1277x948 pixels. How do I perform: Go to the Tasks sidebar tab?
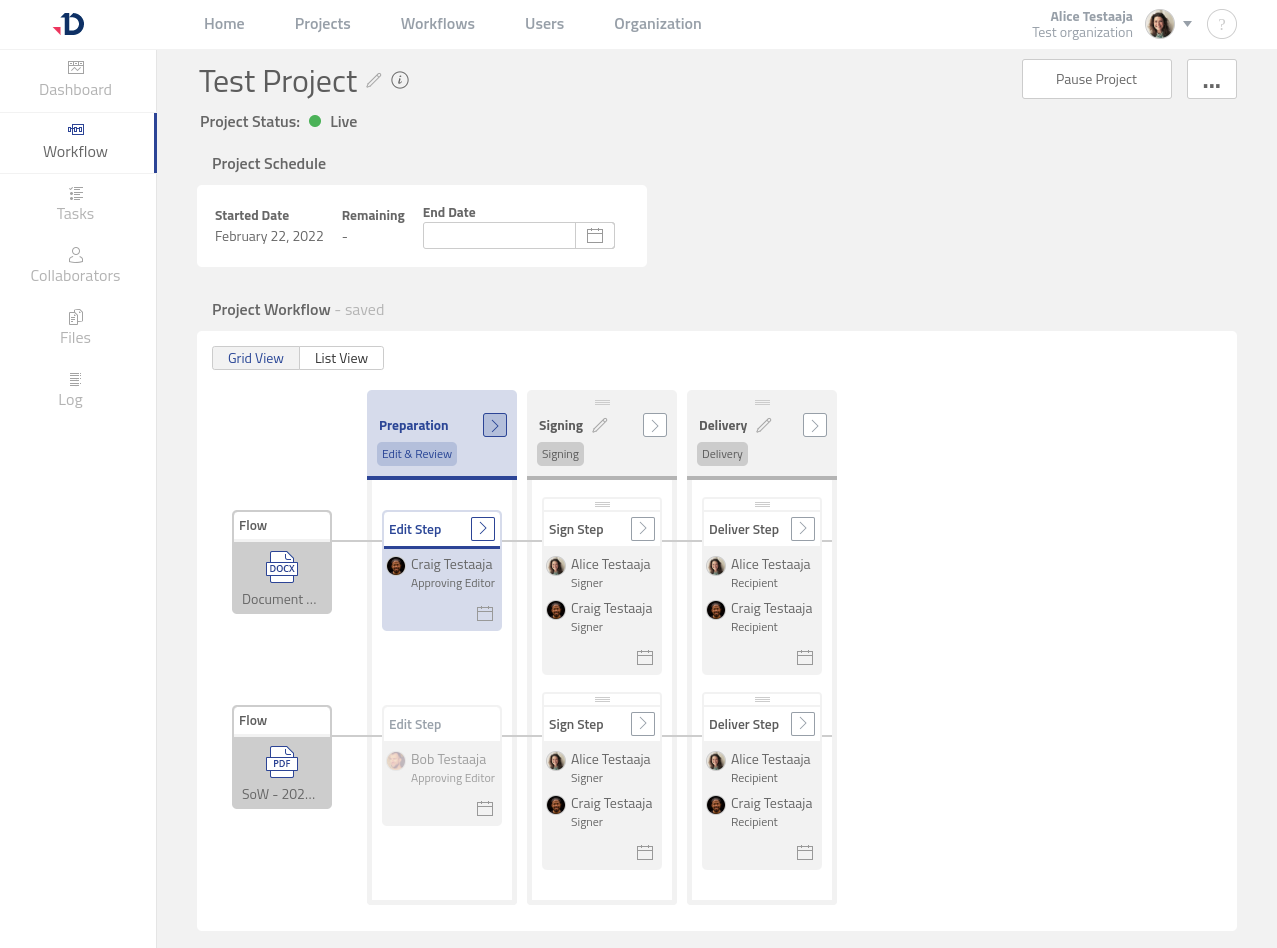pyautogui.click(x=76, y=203)
